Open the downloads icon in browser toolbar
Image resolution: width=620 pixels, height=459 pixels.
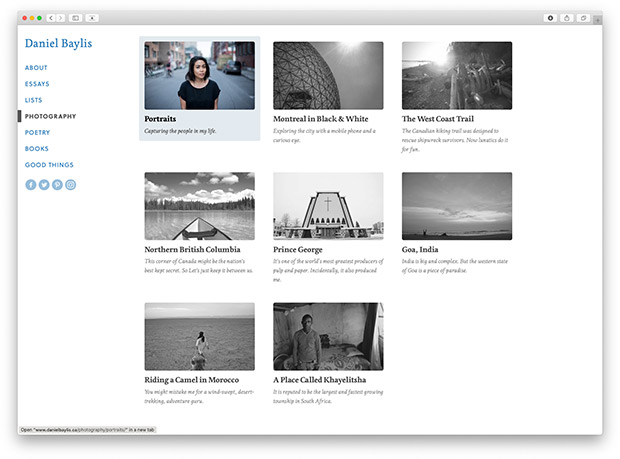(x=550, y=18)
